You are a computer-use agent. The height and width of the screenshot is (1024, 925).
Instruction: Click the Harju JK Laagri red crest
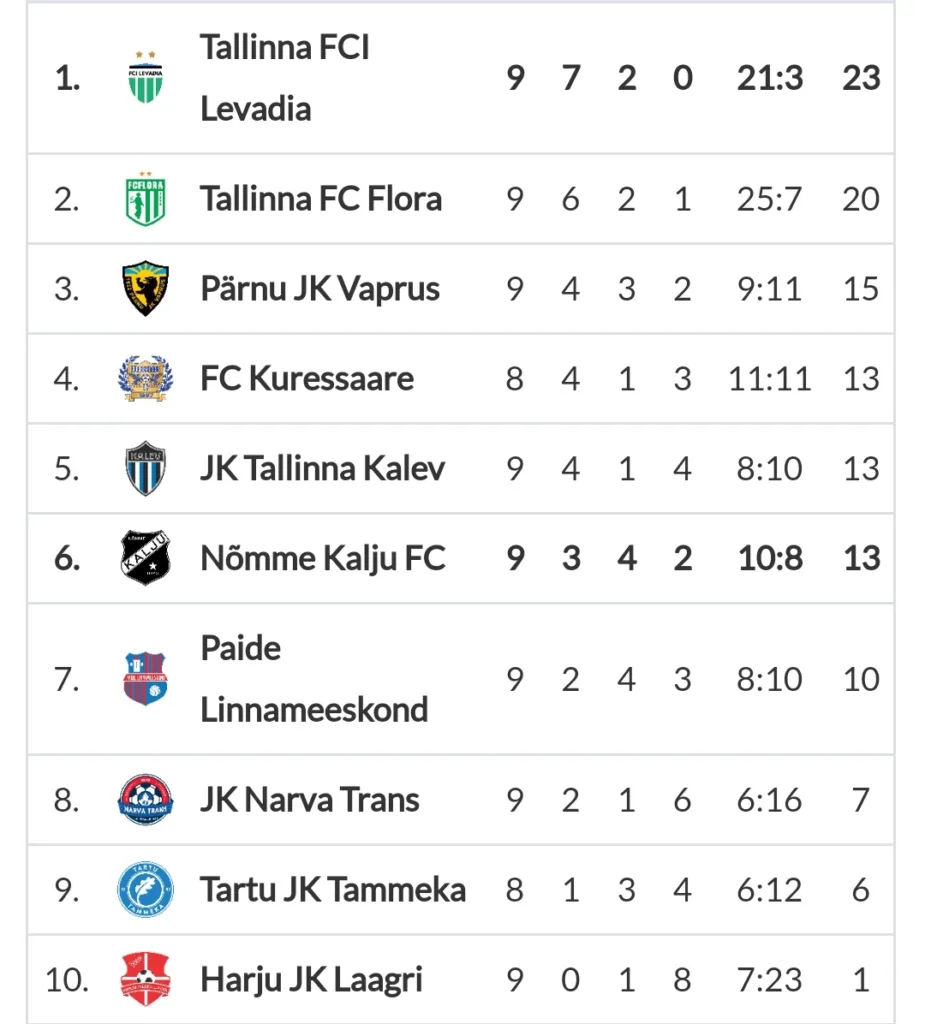pos(145,979)
